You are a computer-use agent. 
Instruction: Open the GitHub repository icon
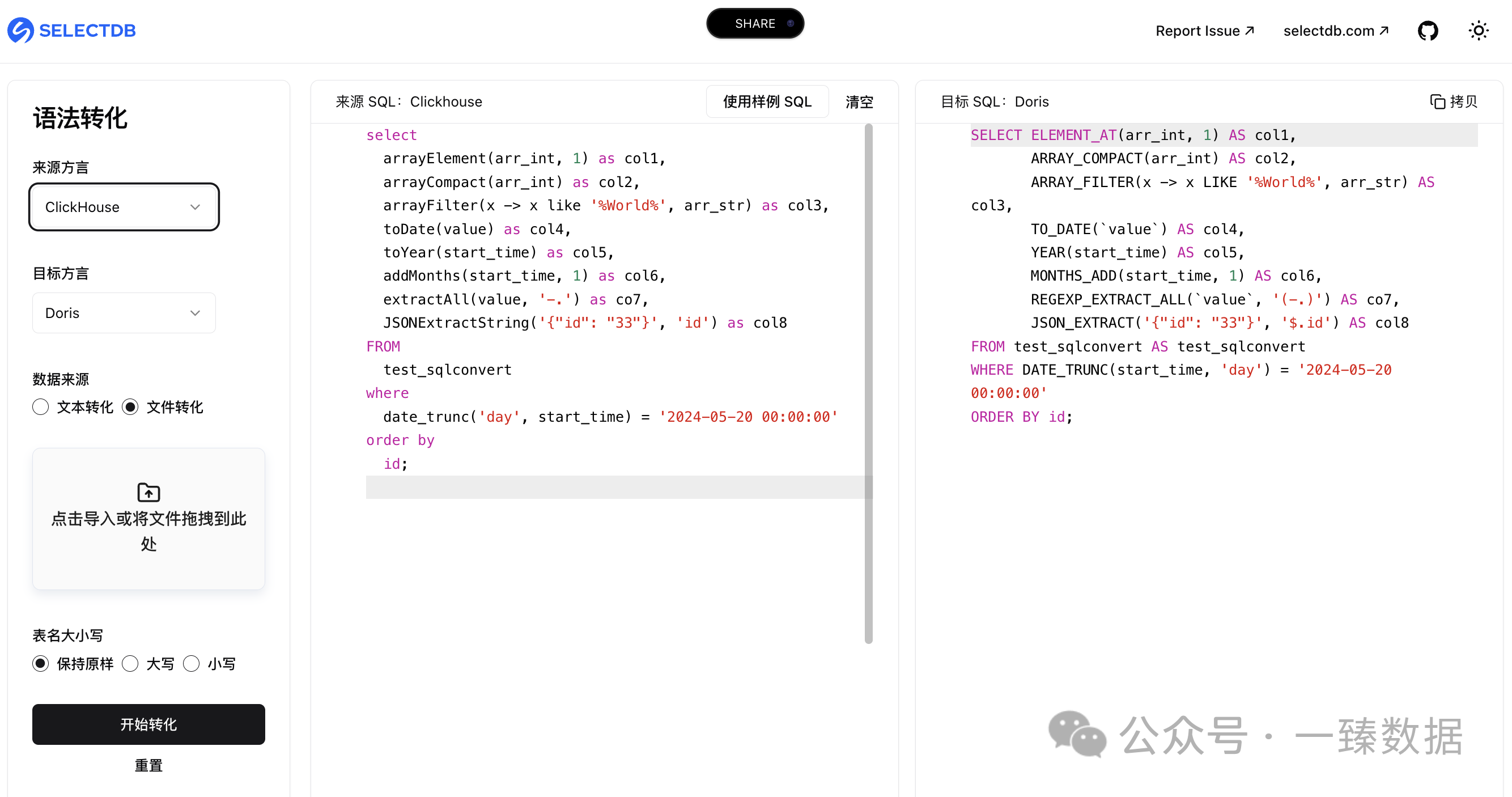pos(1428,31)
